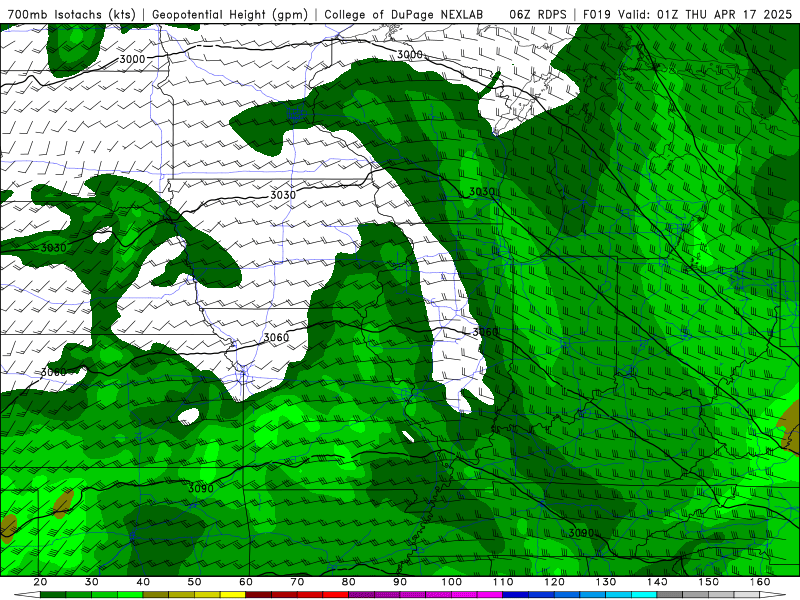Click the "700mb Isotachs (kts)" title text

point(71,14)
